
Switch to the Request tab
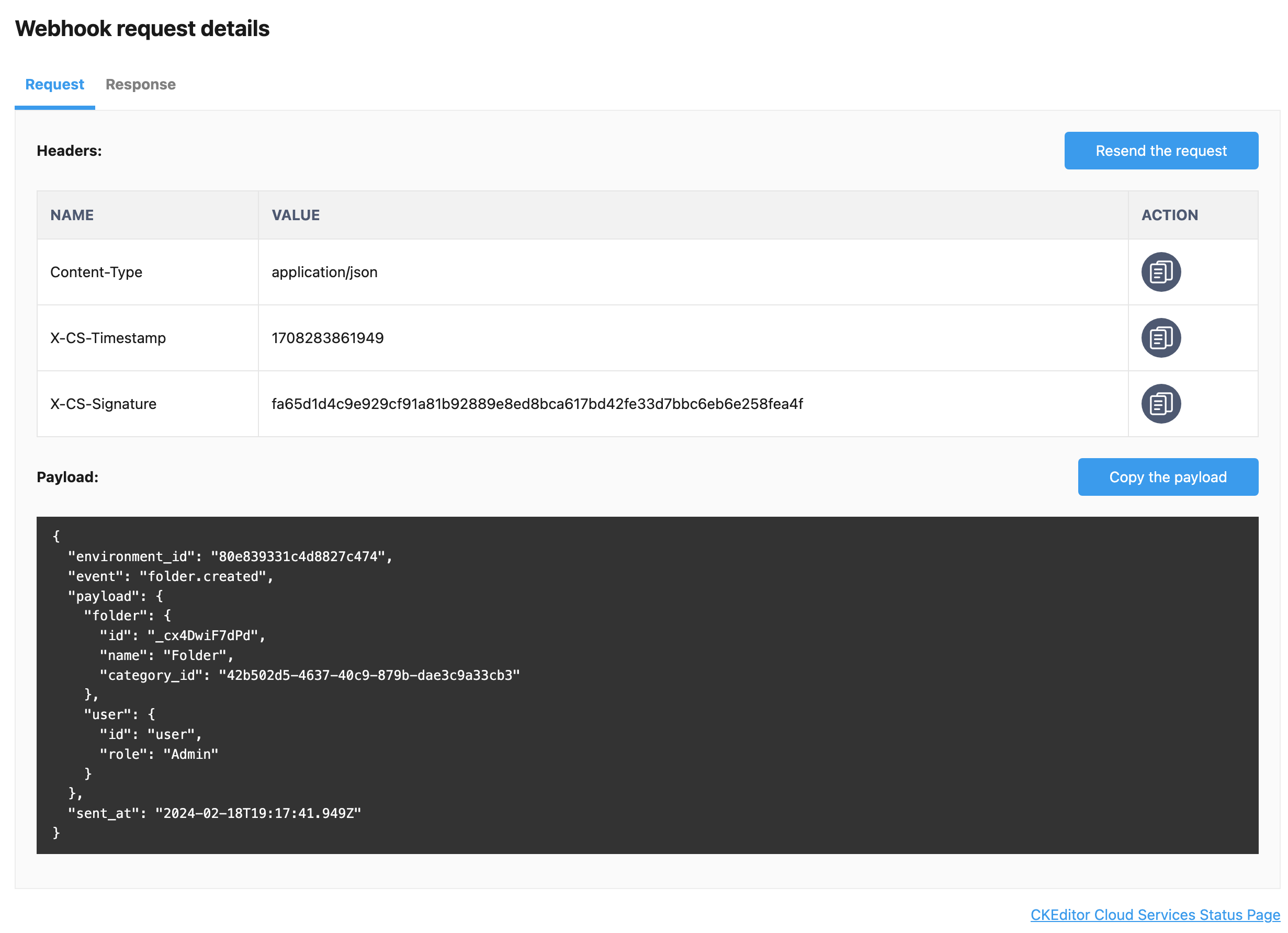(54, 85)
